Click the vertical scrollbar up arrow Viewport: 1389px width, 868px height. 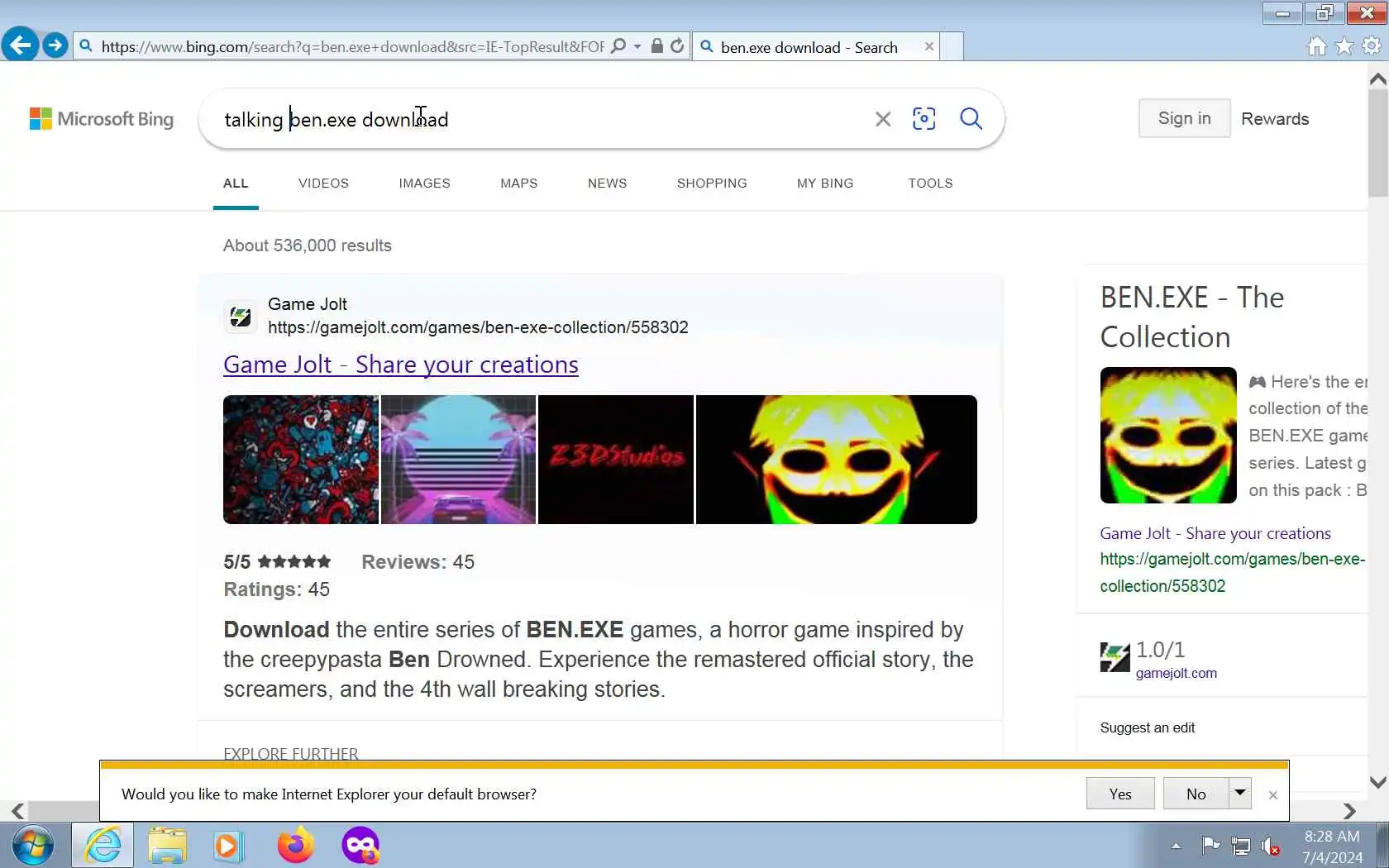[1378, 79]
